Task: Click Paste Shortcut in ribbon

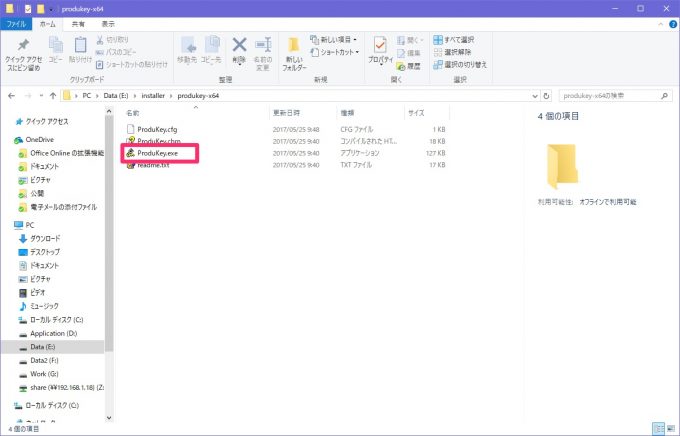Action: (x=131, y=64)
